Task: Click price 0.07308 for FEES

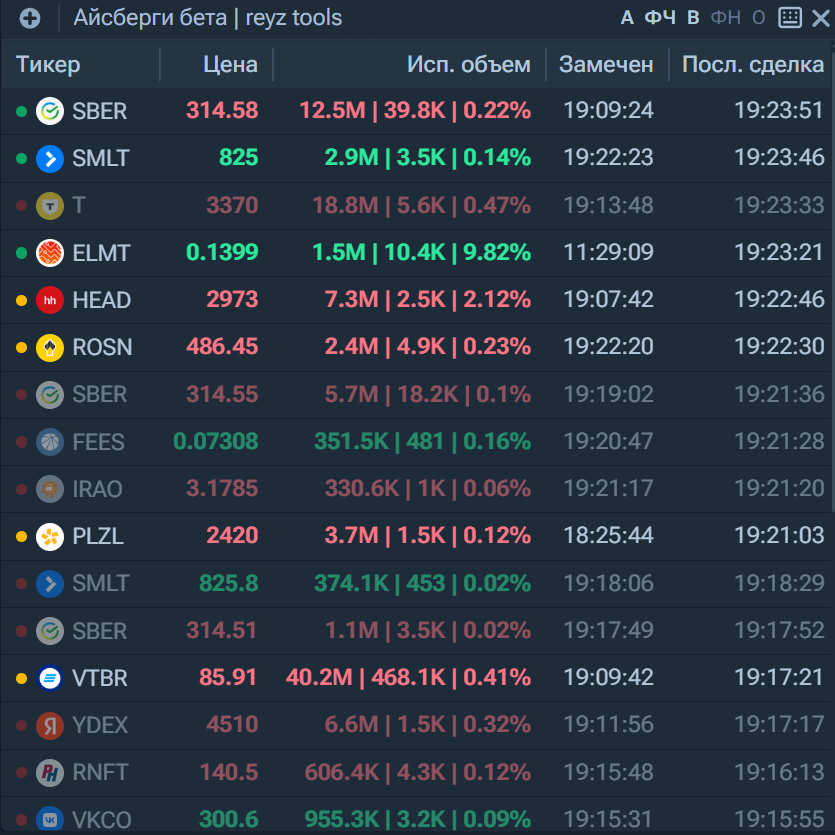Action: coord(216,441)
